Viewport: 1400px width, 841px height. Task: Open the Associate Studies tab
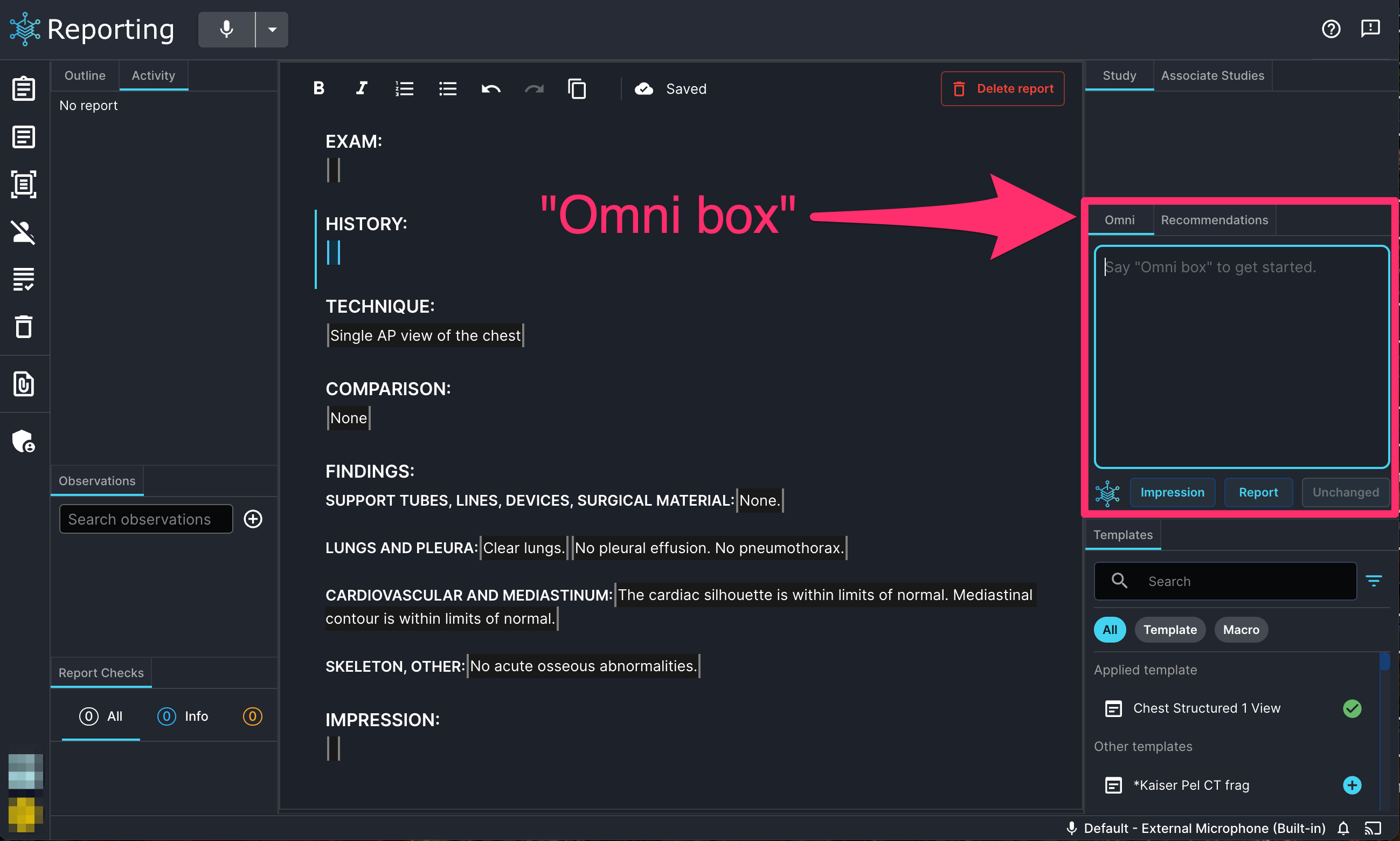pyautogui.click(x=1212, y=75)
